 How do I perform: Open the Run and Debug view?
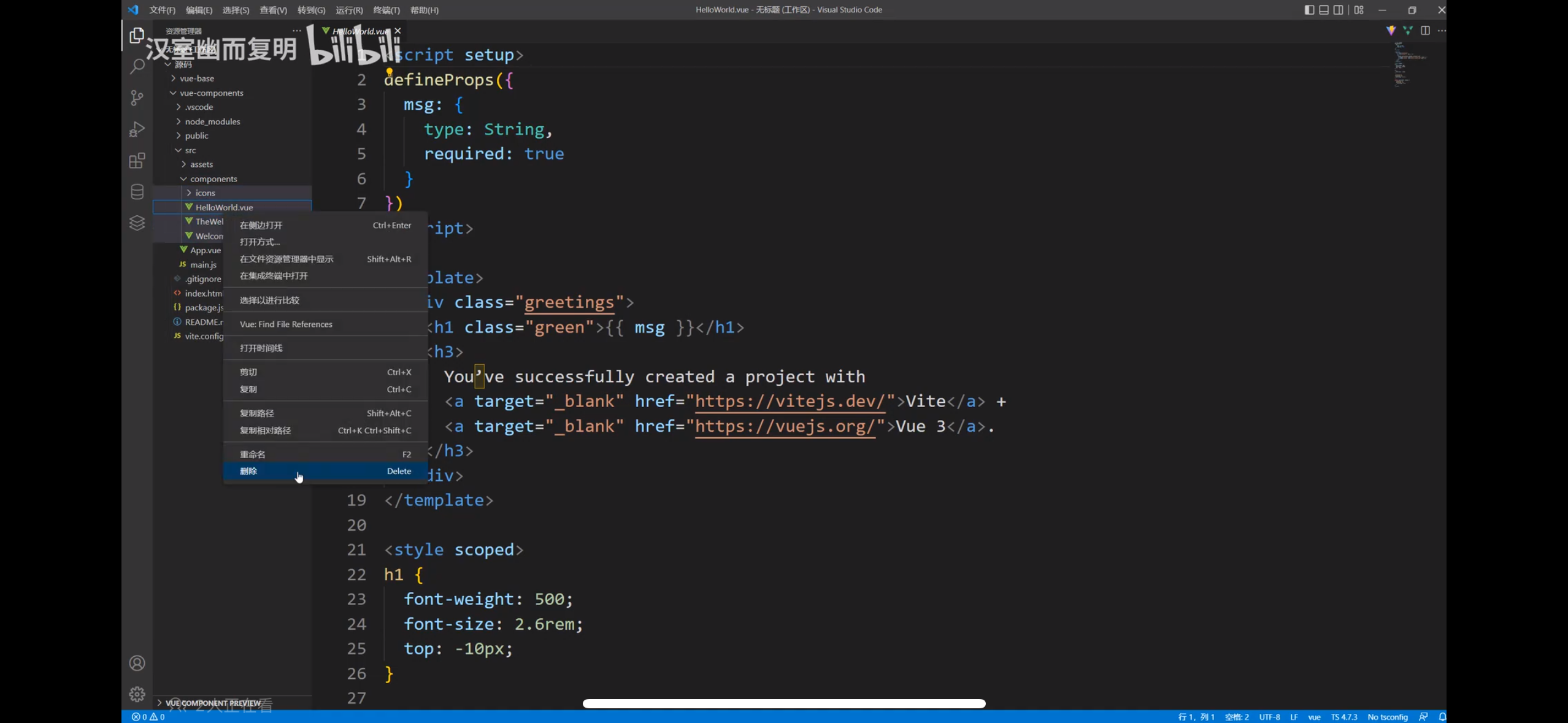137,129
